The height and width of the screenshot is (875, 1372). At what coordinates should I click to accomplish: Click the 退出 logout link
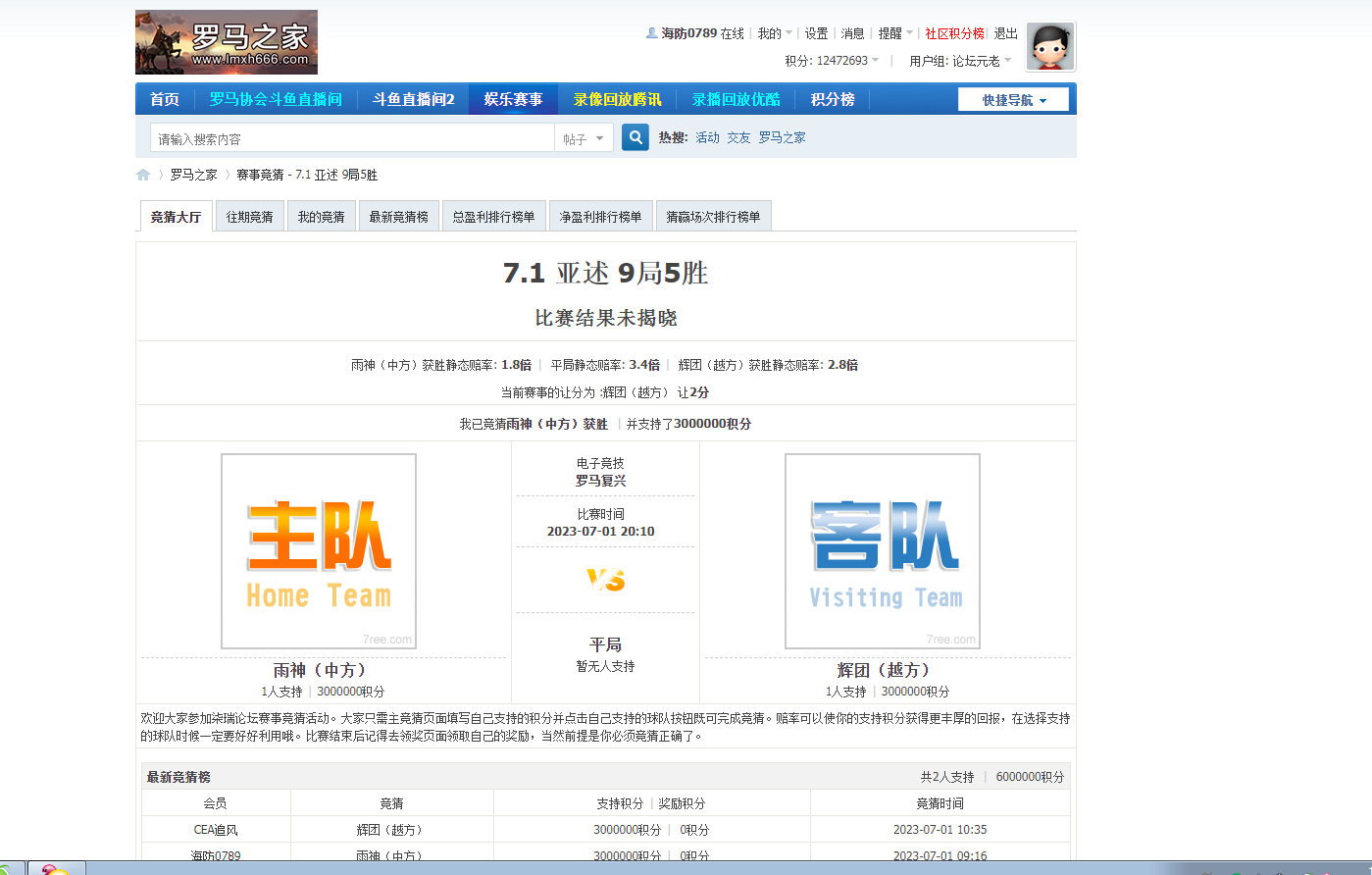(x=1006, y=33)
